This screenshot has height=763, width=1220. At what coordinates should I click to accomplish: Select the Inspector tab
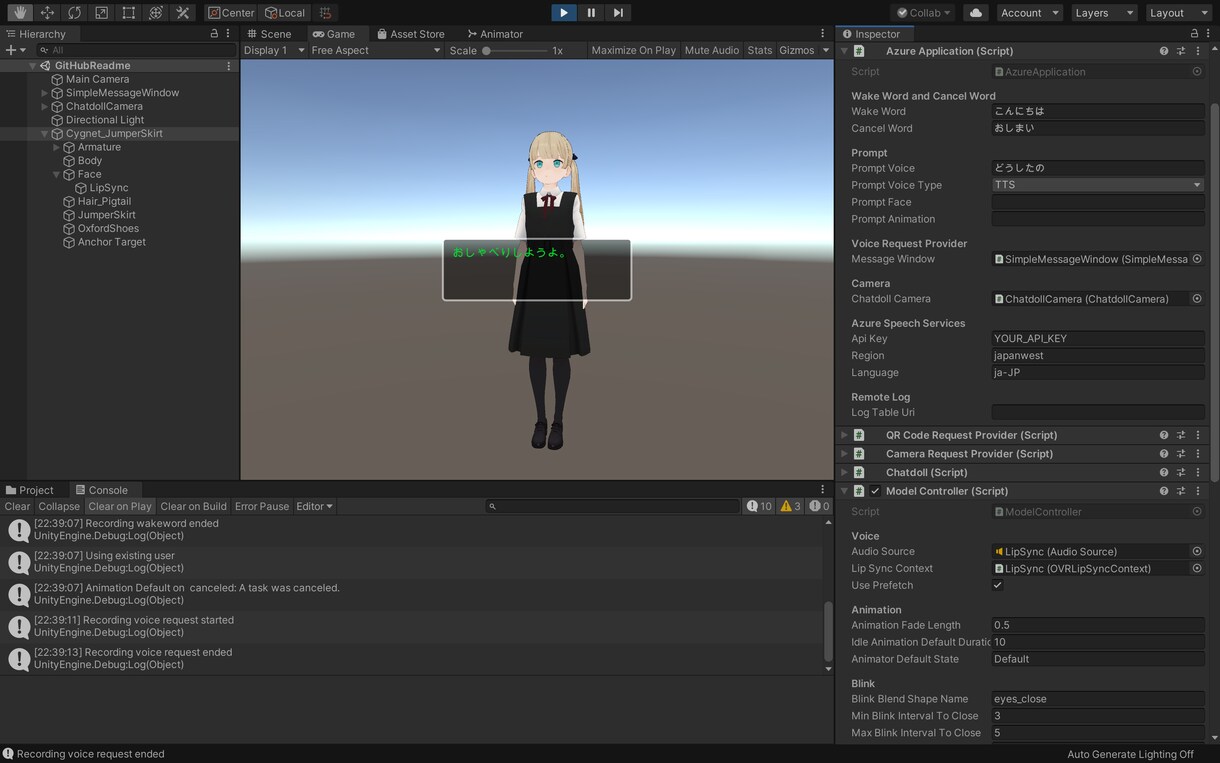(871, 33)
